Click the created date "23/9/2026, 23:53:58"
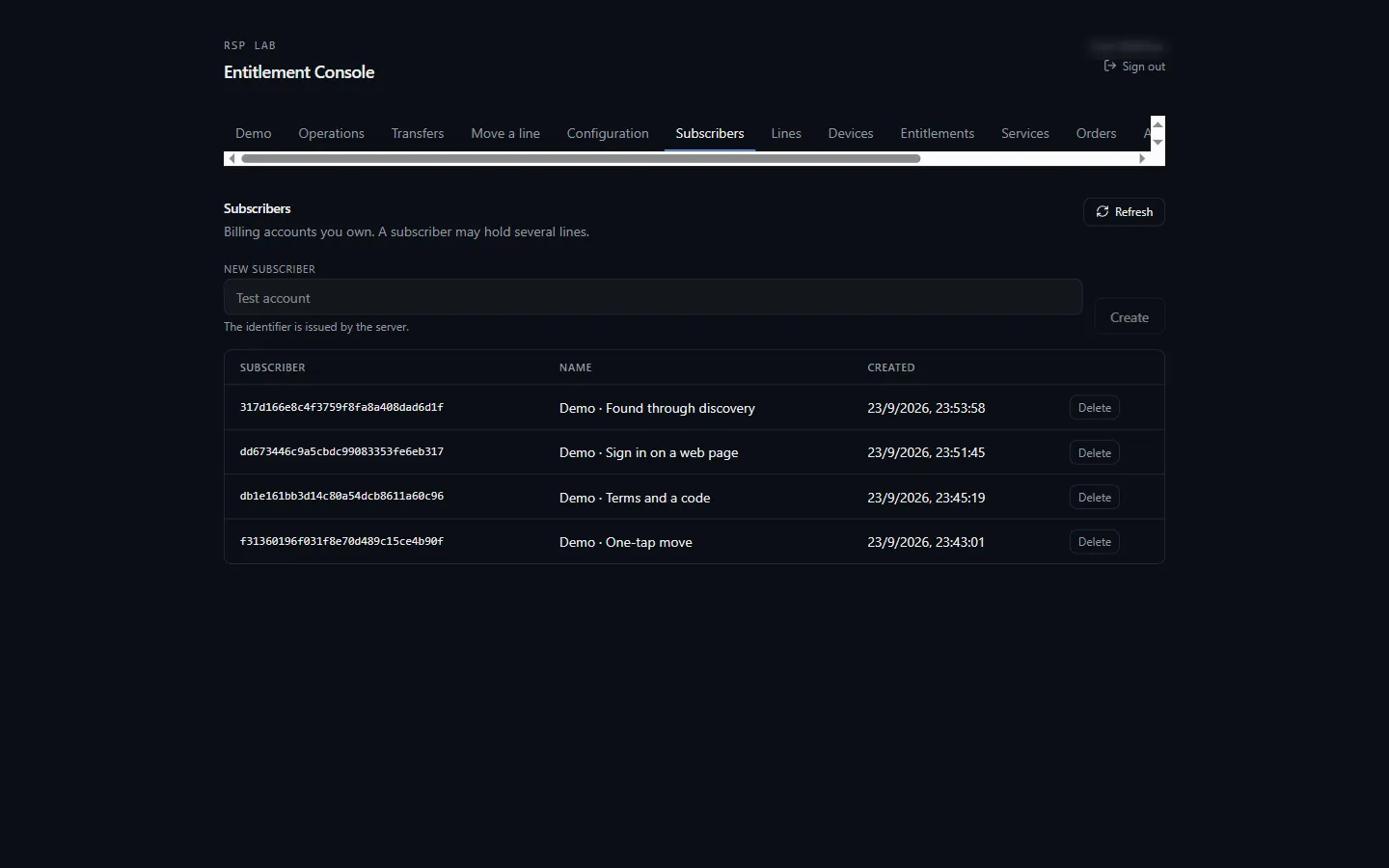Screen dimensions: 1389x868 point(926,408)
